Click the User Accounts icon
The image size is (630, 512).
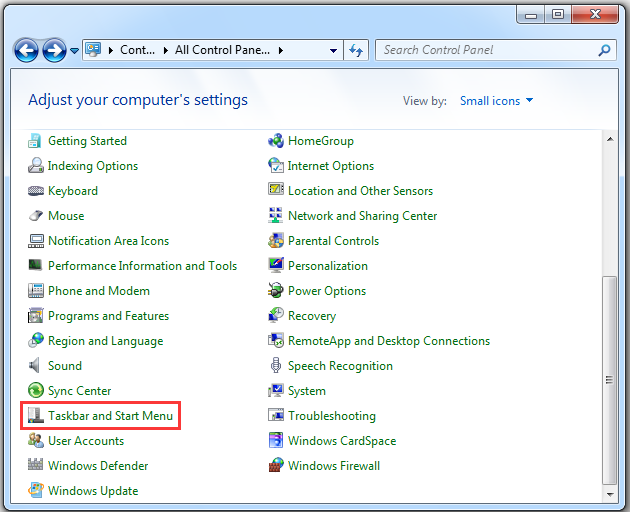point(35,441)
